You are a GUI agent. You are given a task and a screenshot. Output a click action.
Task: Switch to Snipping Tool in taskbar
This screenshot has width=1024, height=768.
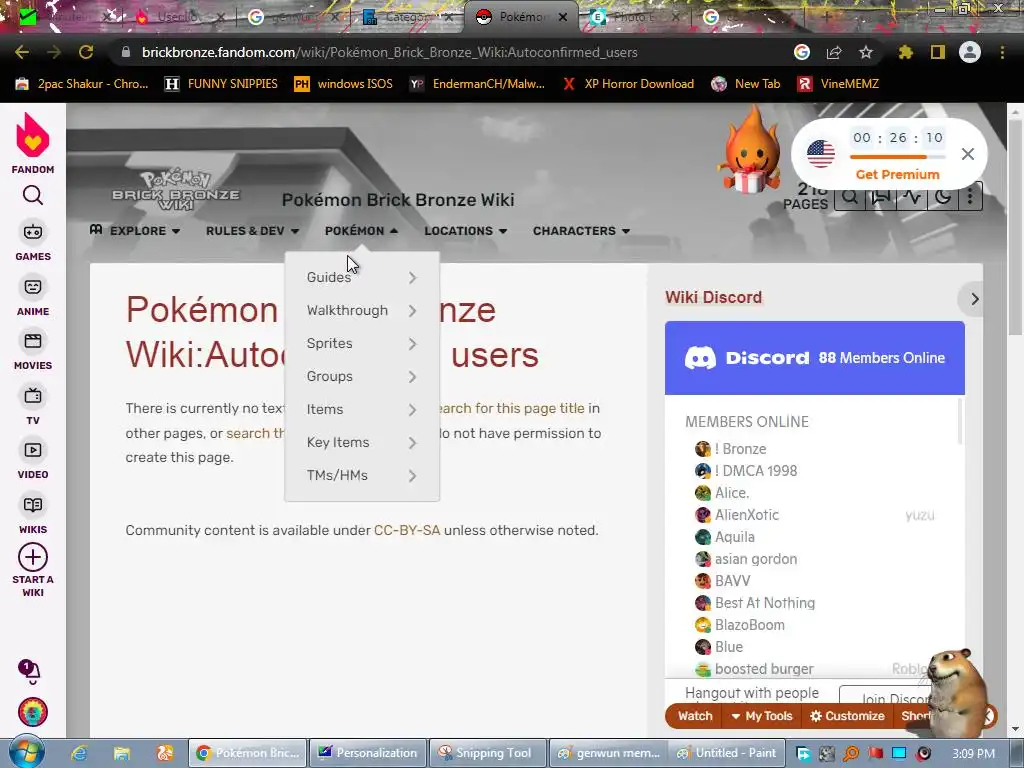click(487, 753)
